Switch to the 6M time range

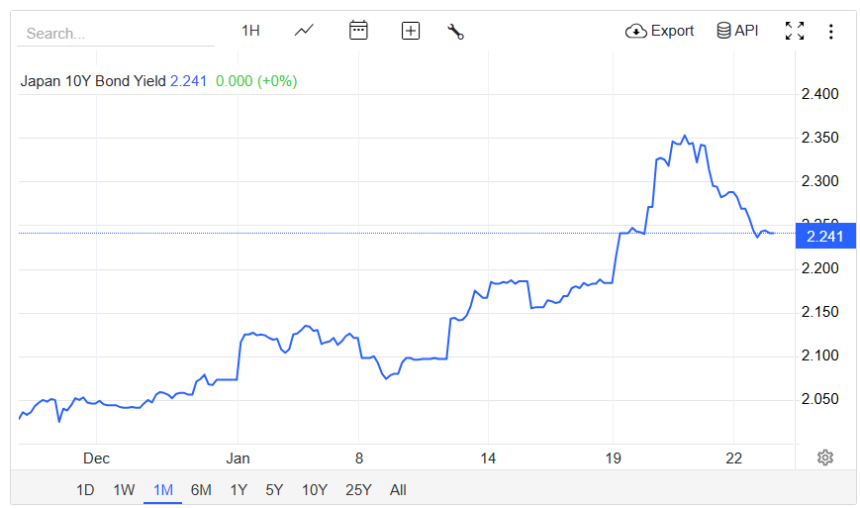pos(201,490)
